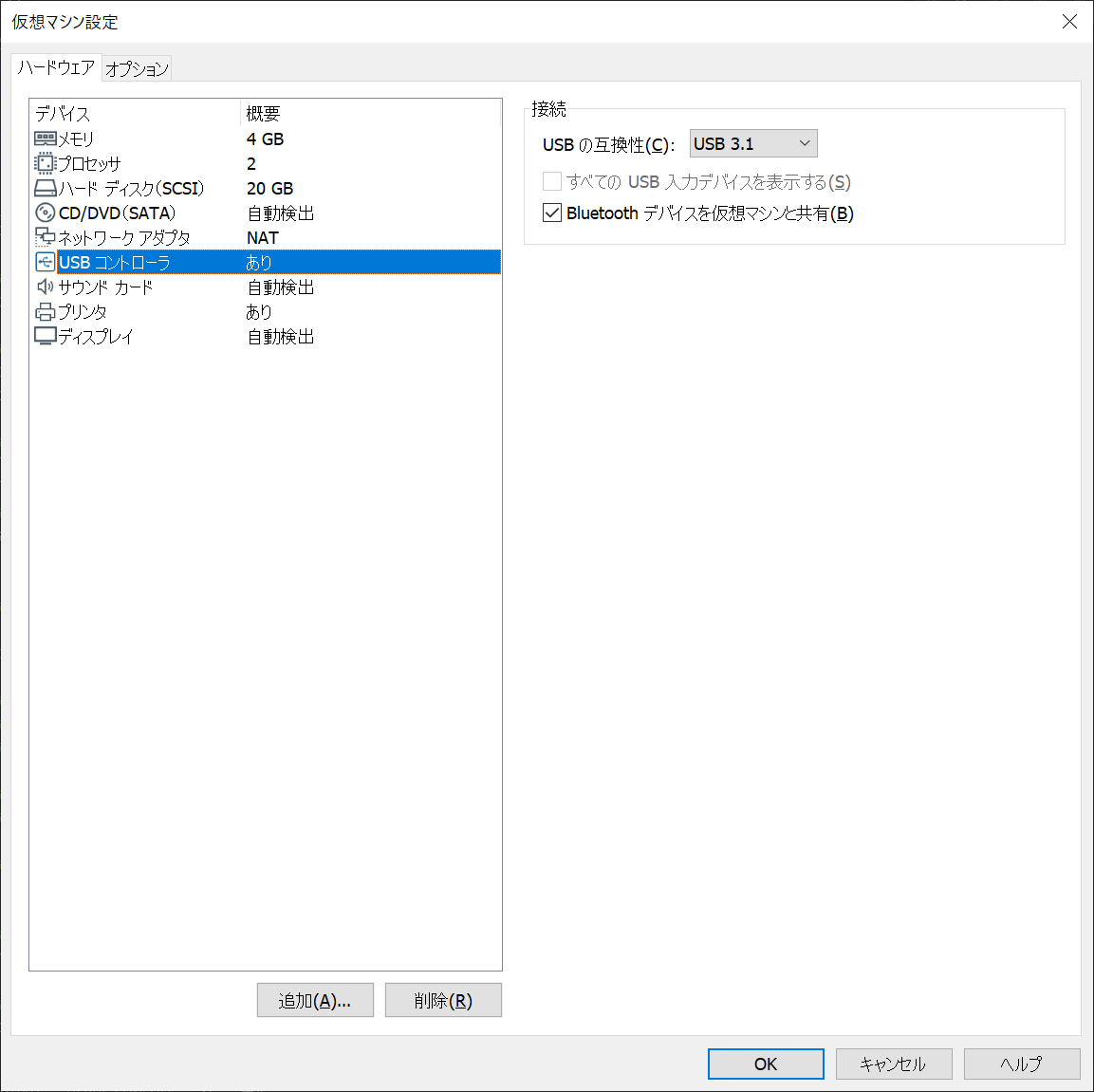Click the プリンタ printer icon
The height and width of the screenshot is (1092, 1094).
tap(46, 311)
